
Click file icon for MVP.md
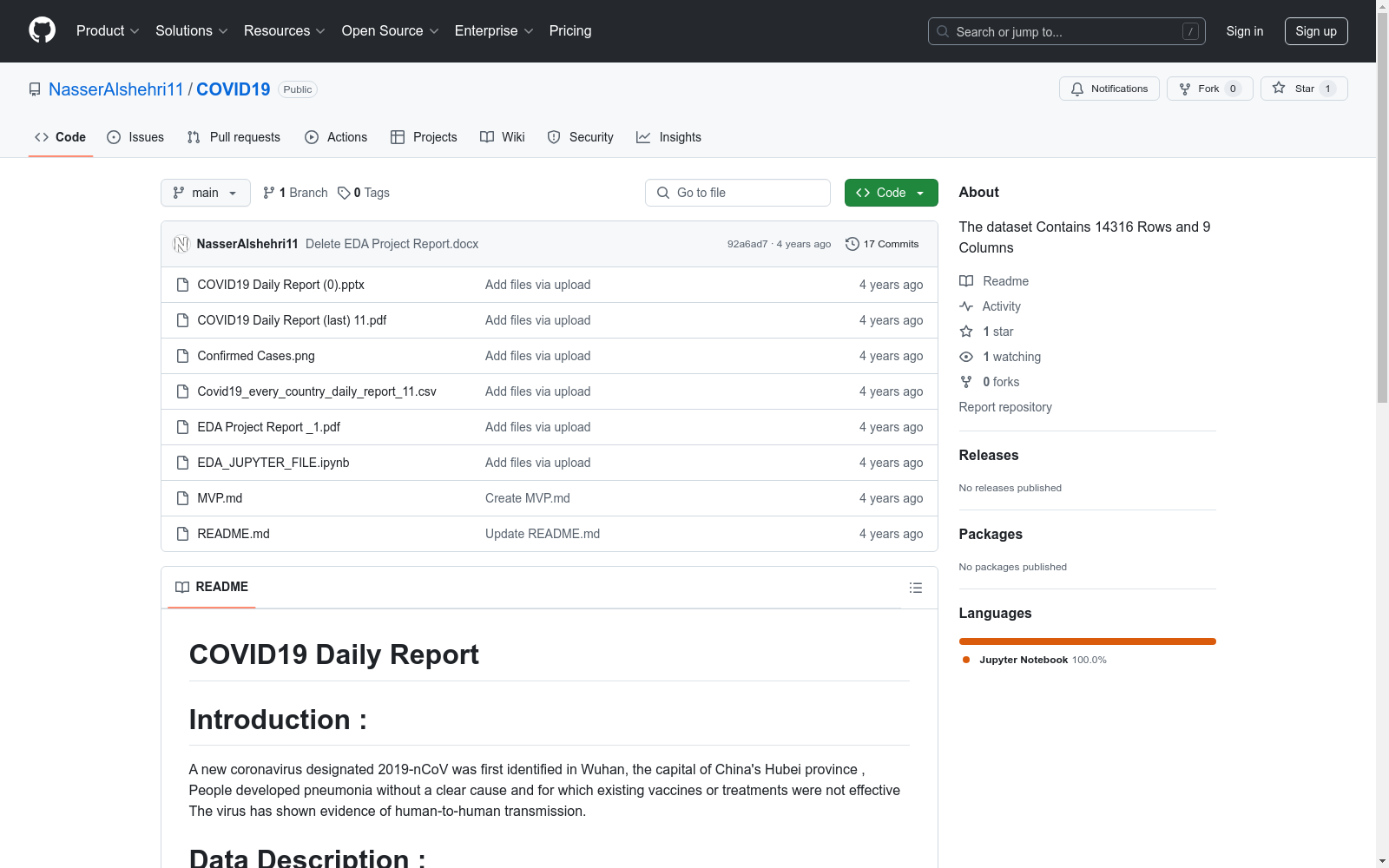pos(182,498)
